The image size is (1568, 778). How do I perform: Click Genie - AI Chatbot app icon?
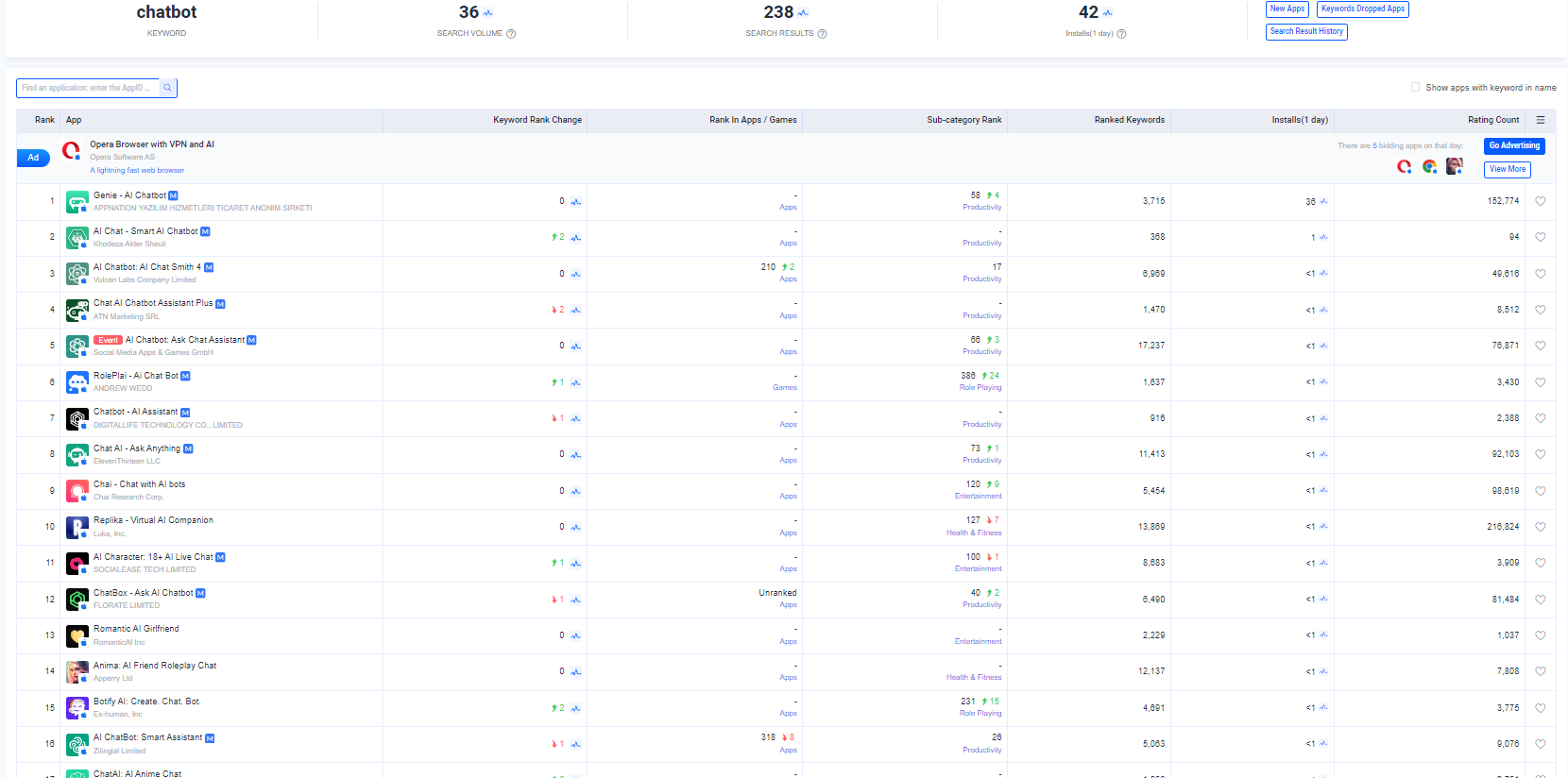point(77,201)
